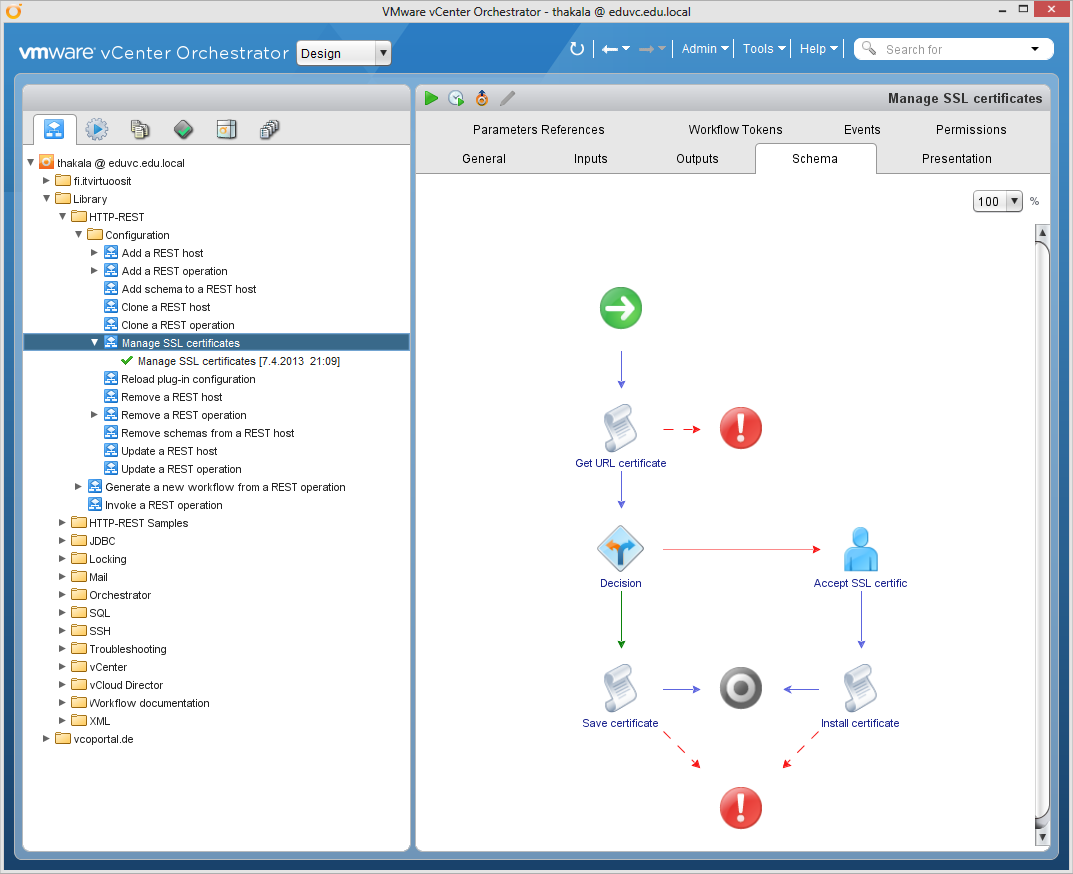Viewport: 1073px width, 874px height.
Task: Click the search magnifier icon
Action: (x=868, y=49)
